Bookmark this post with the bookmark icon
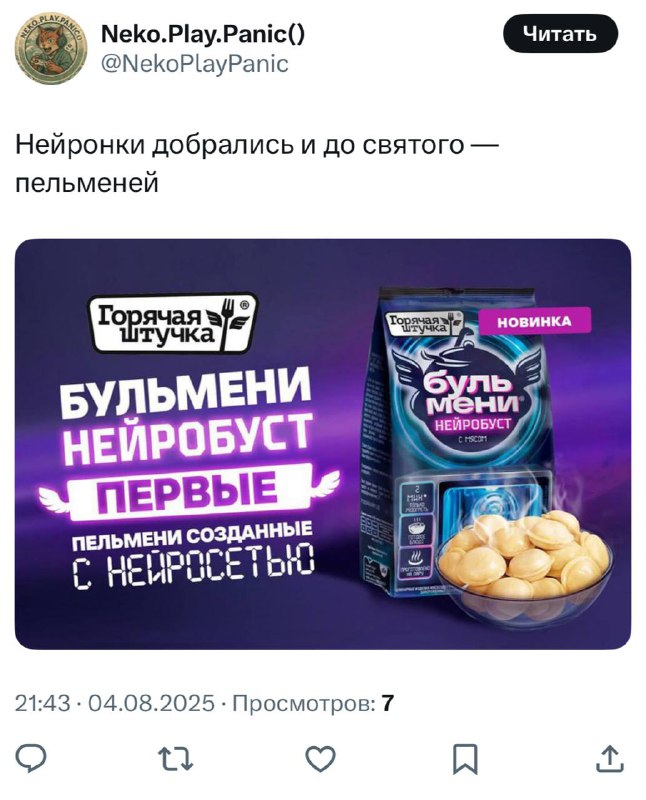 tap(466, 759)
